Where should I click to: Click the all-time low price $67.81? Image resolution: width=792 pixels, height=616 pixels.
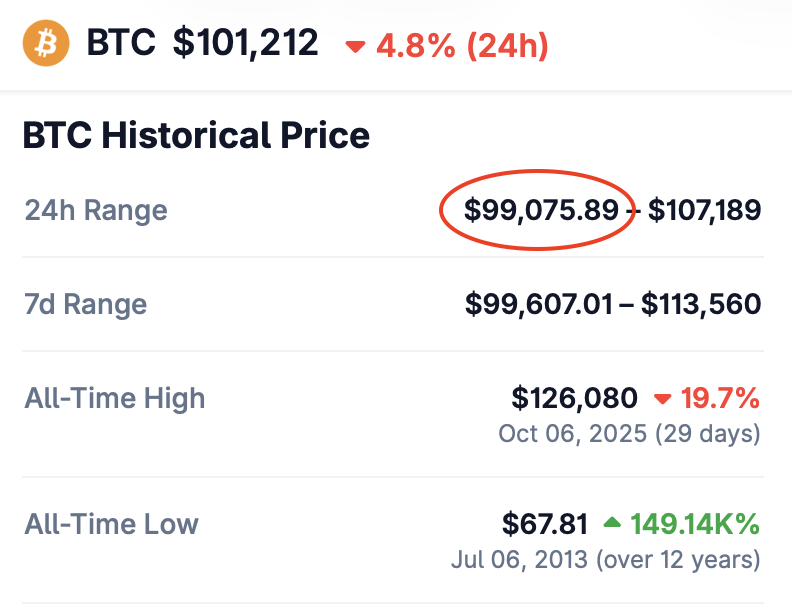(545, 523)
